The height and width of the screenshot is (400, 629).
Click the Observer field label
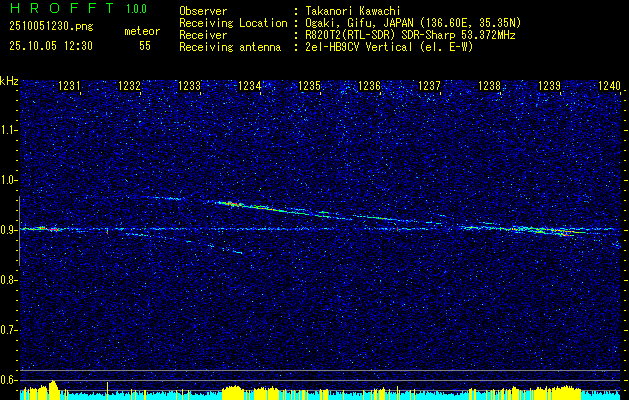coord(203,11)
